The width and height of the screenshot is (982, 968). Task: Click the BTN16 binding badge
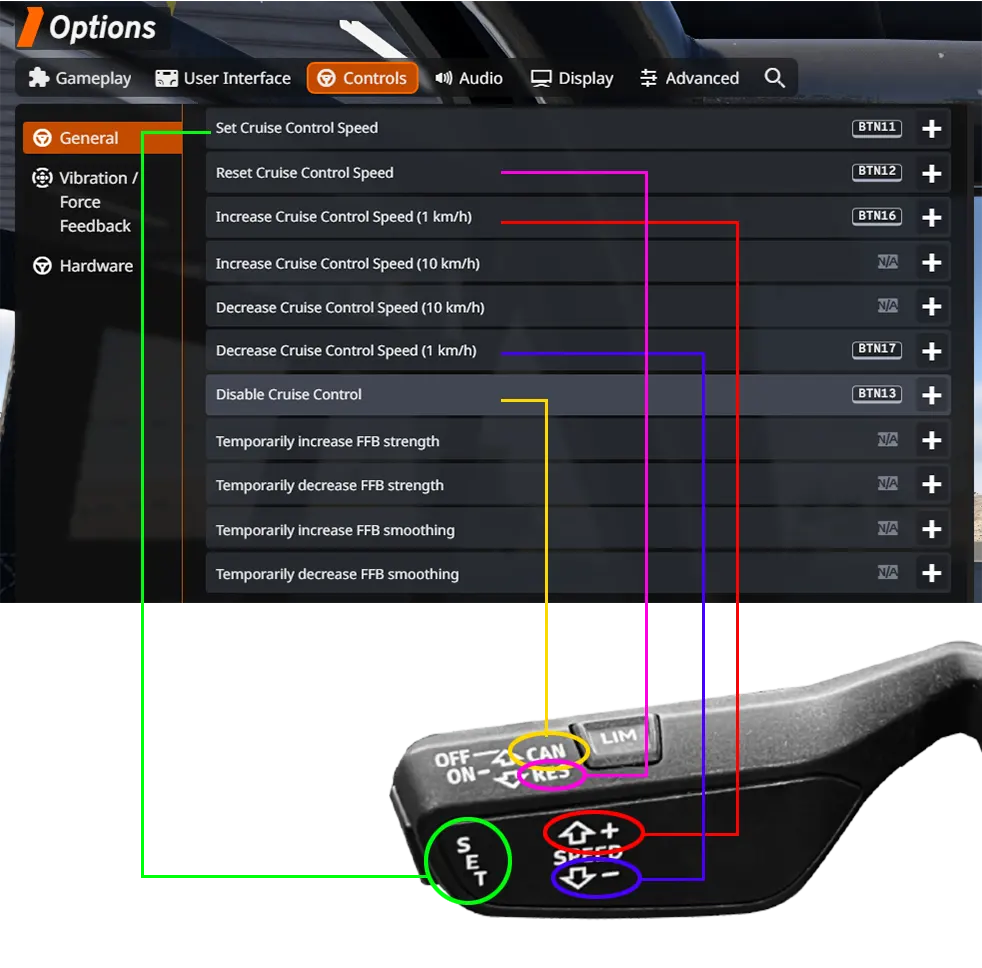click(x=877, y=216)
